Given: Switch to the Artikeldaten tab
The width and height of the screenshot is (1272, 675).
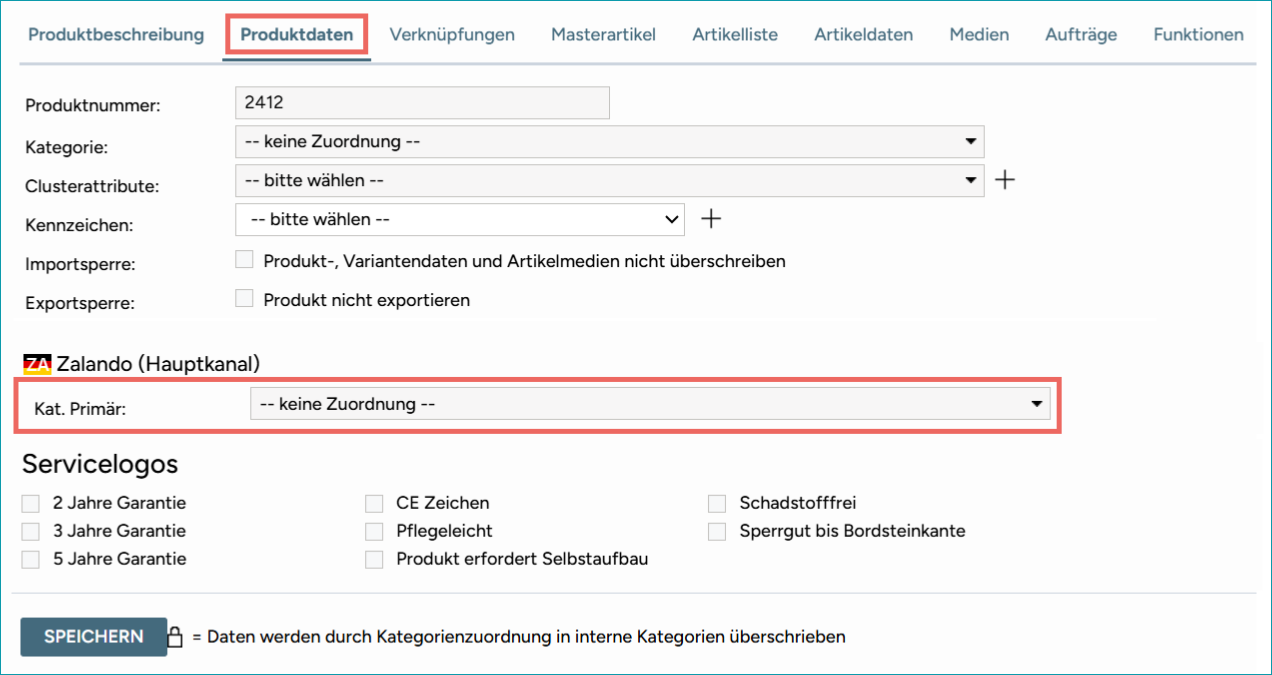Looking at the screenshot, I should 863,34.
